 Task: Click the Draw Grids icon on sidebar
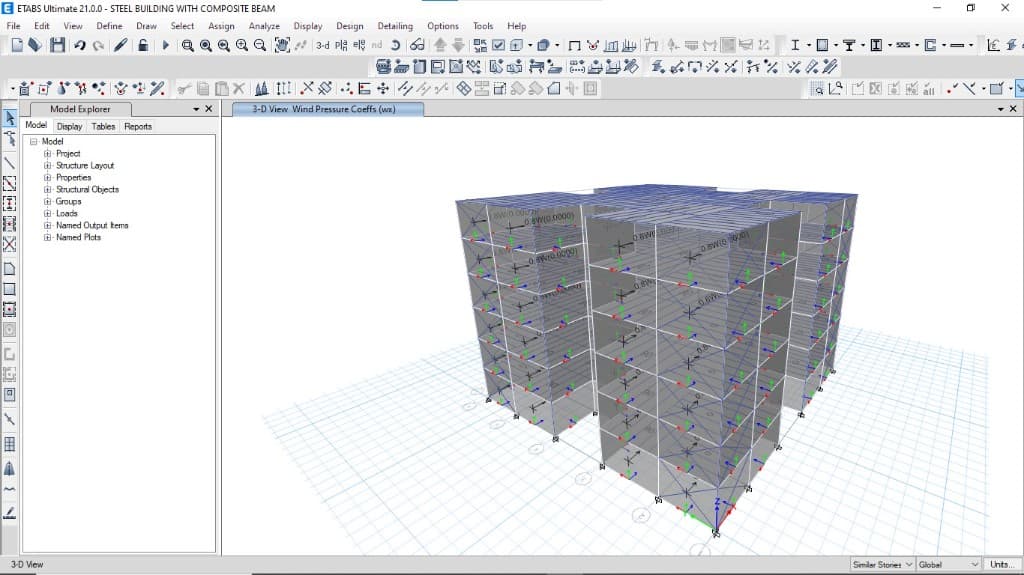(x=10, y=444)
